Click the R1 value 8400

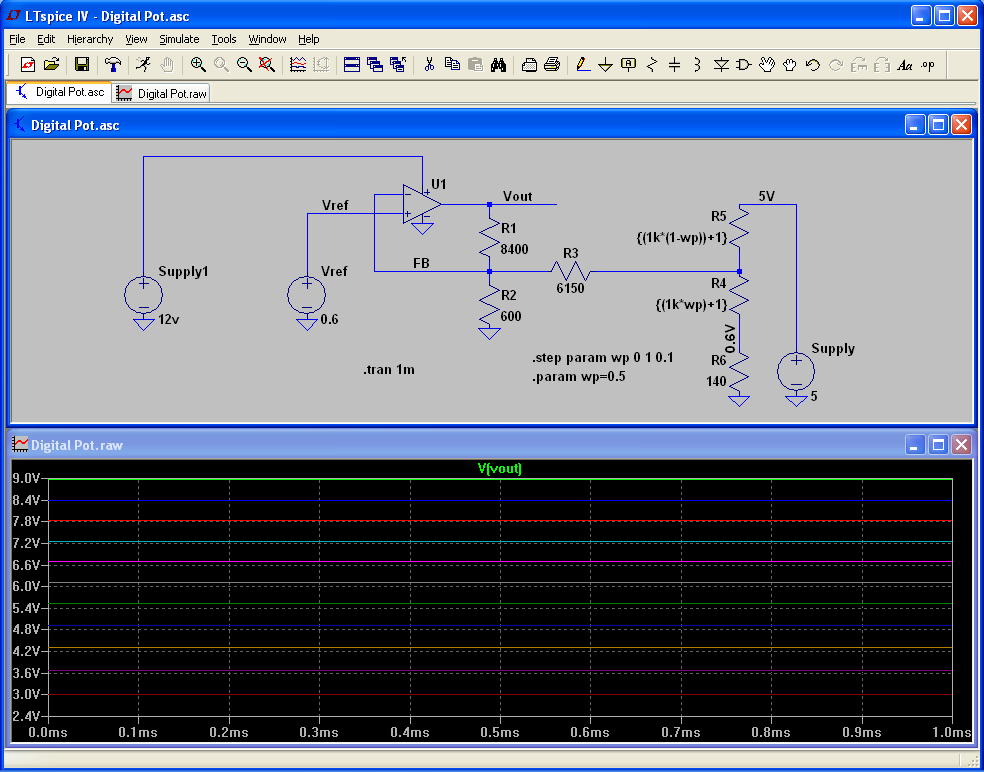click(x=514, y=249)
